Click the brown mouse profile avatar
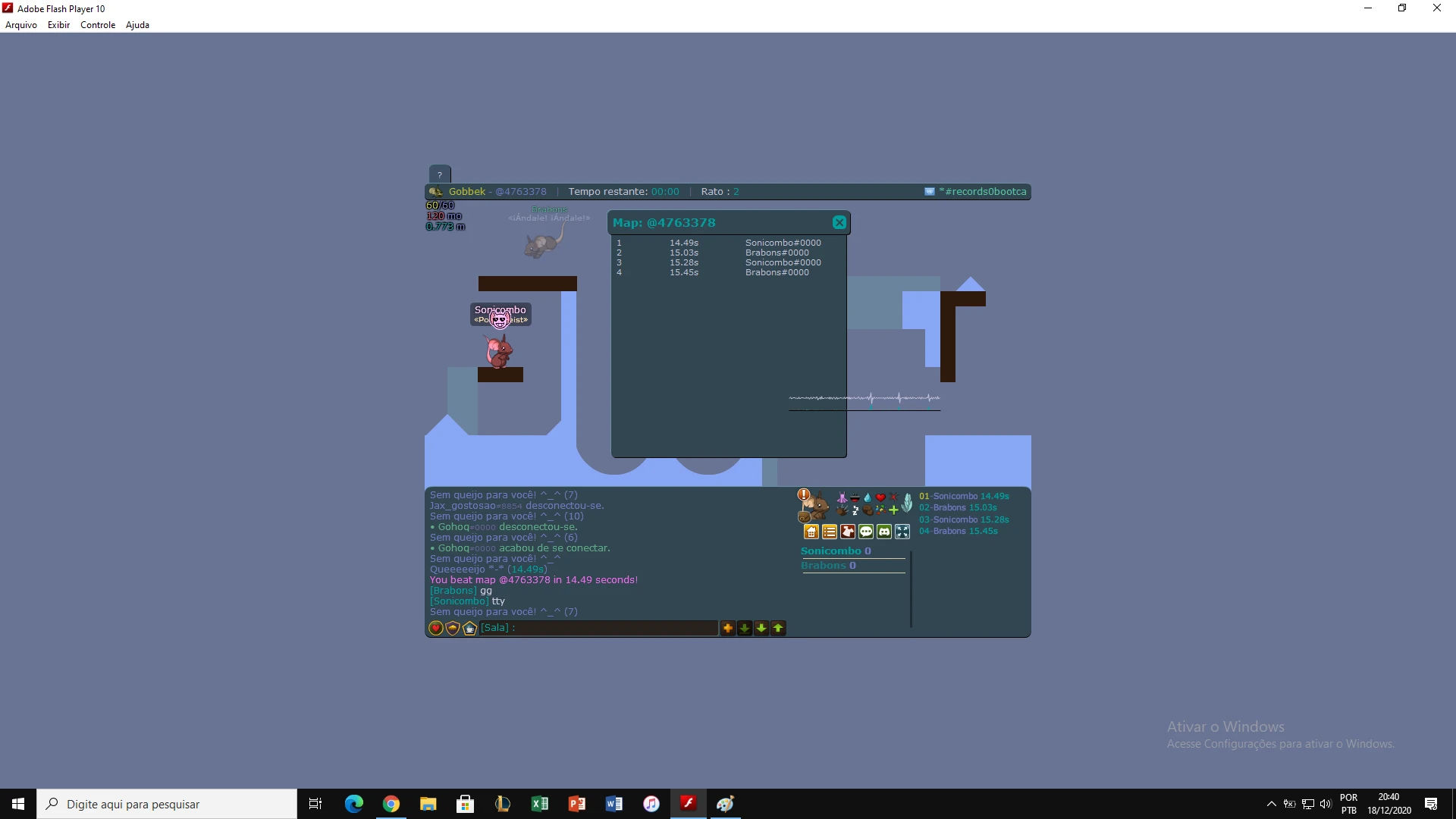The height and width of the screenshot is (819, 1456). click(819, 507)
